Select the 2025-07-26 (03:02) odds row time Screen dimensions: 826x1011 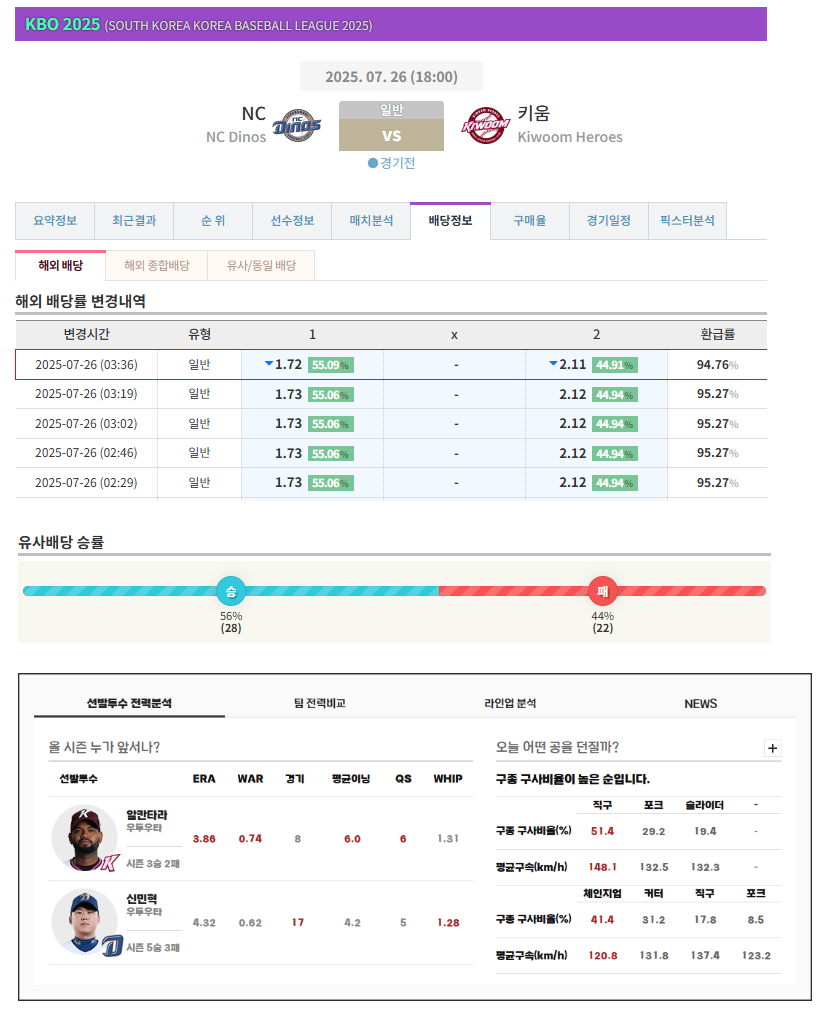(86, 424)
